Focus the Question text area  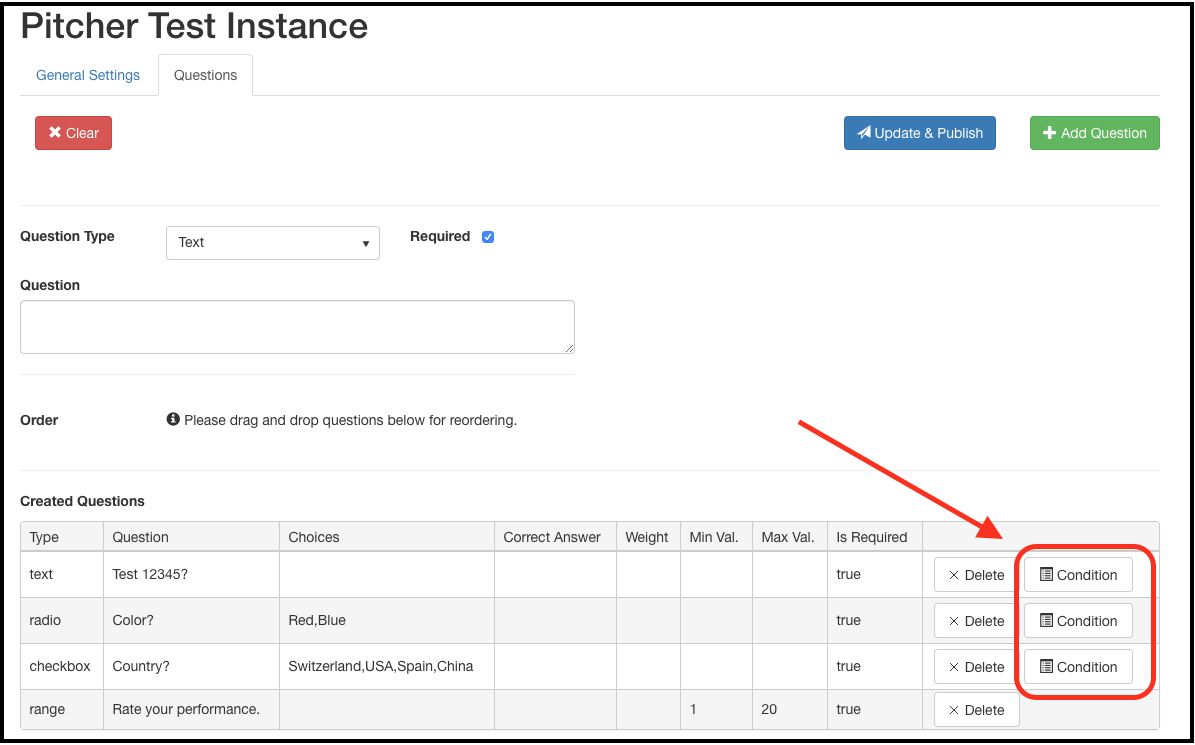tap(297, 327)
